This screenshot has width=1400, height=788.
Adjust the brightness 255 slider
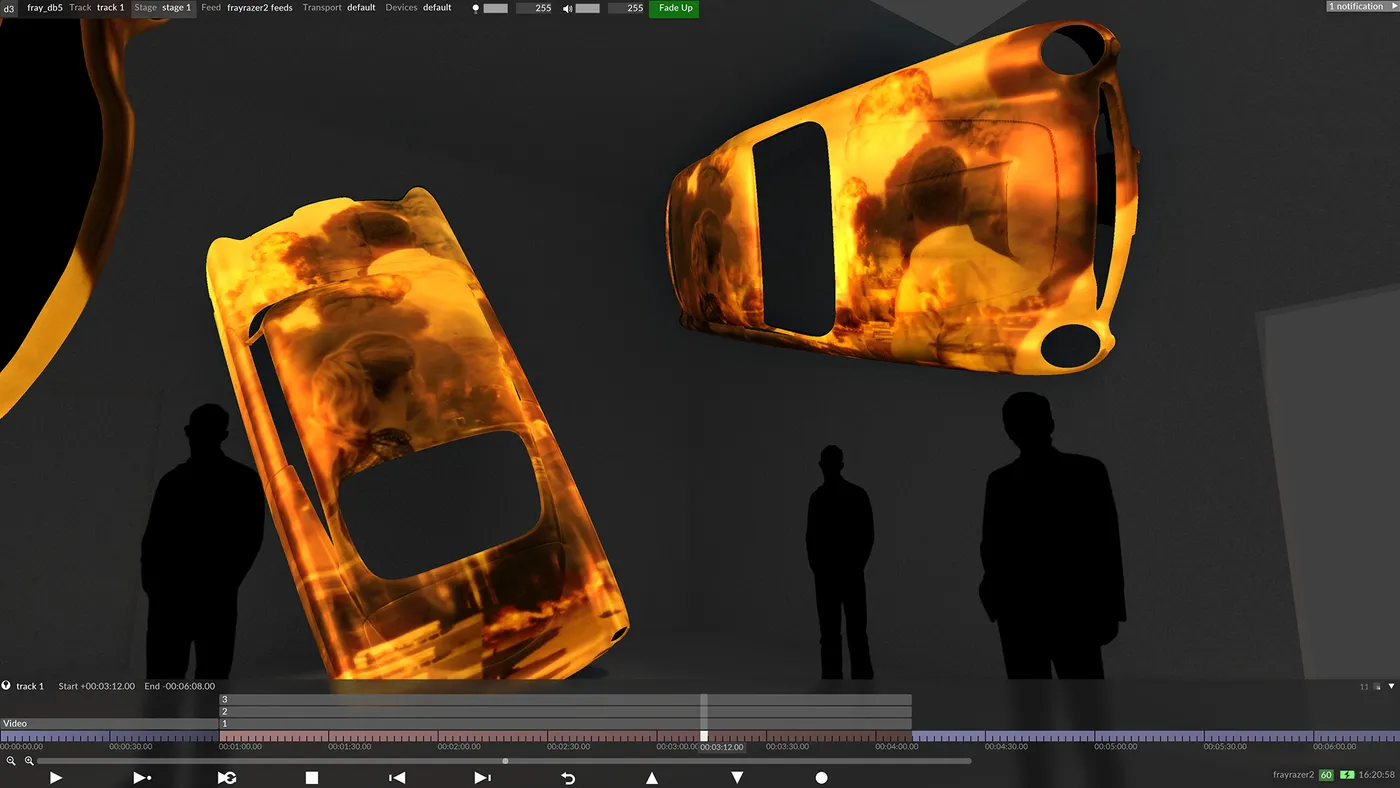(497, 7)
